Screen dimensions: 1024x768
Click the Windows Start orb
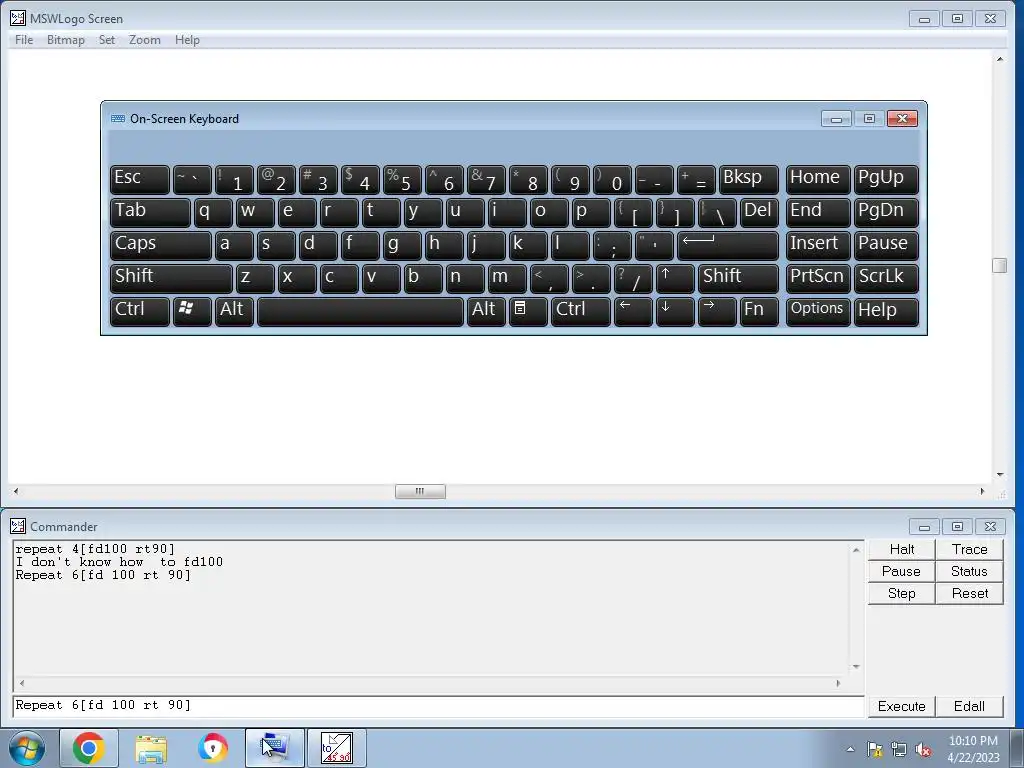pos(27,748)
